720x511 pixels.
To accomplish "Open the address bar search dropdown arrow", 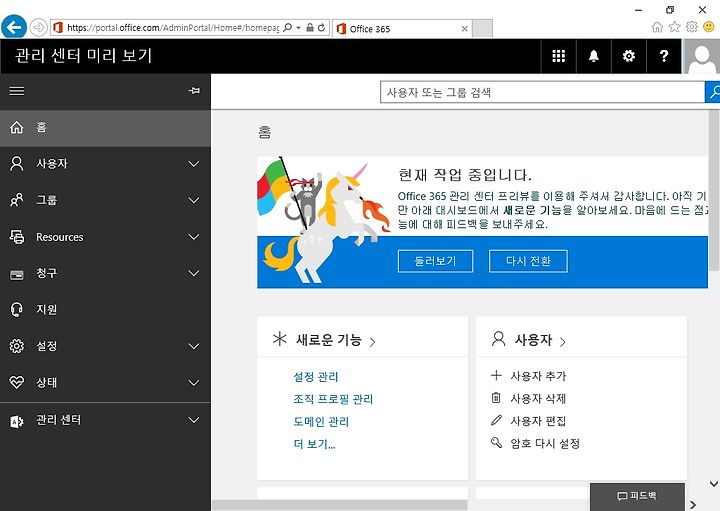I will tap(298, 28).
